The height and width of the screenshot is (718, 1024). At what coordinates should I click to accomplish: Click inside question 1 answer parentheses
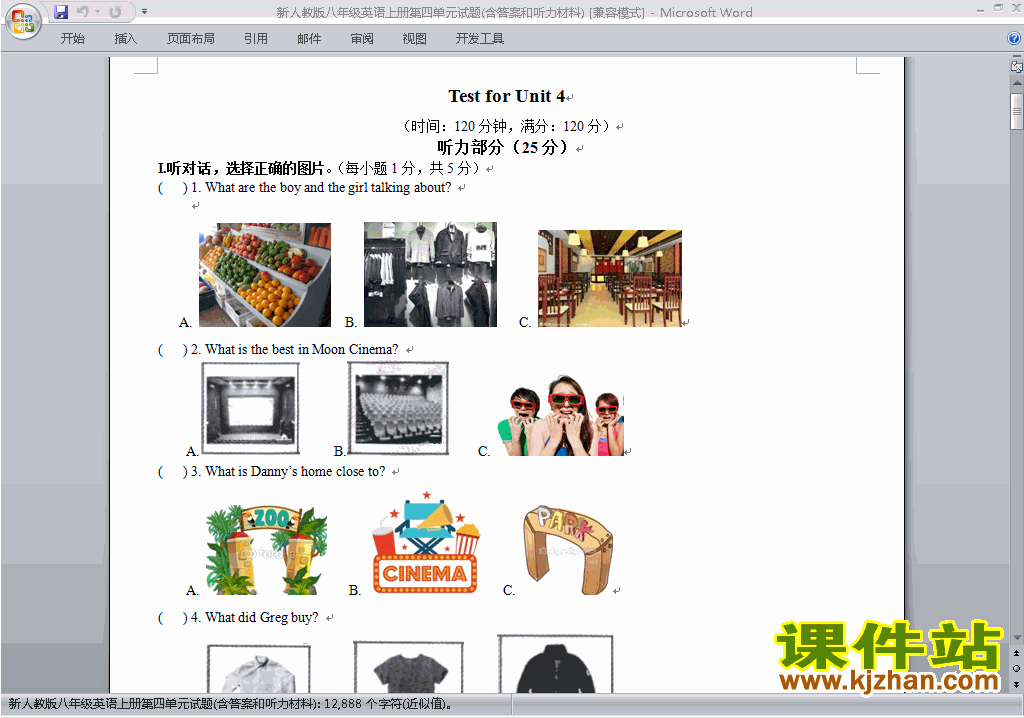(173, 188)
